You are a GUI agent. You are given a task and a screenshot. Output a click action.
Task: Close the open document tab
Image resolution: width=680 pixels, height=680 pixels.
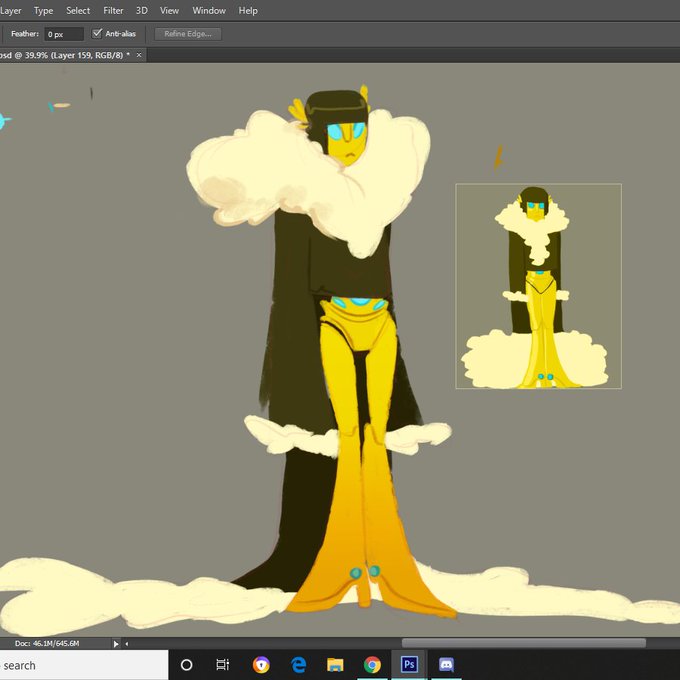[139, 55]
